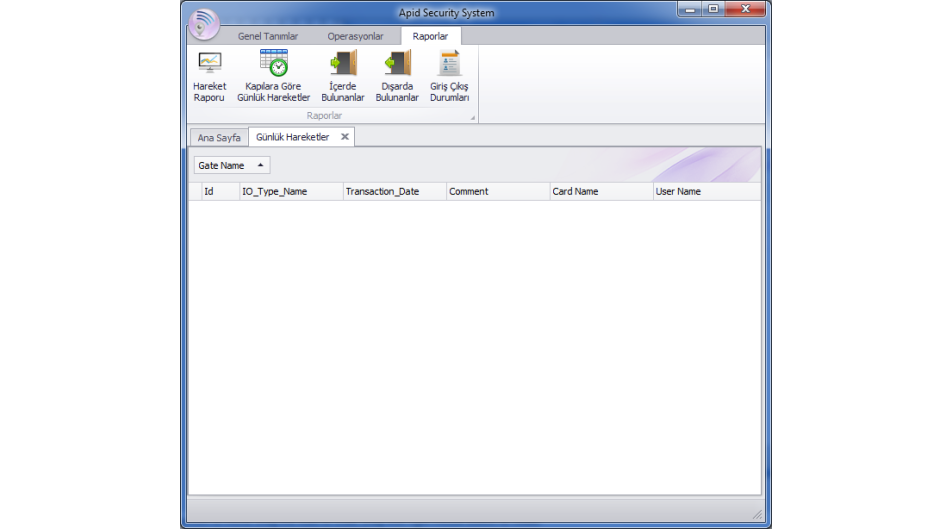Maximize the Apid Security System window
The height and width of the screenshot is (529, 940).
(x=713, y=9)
